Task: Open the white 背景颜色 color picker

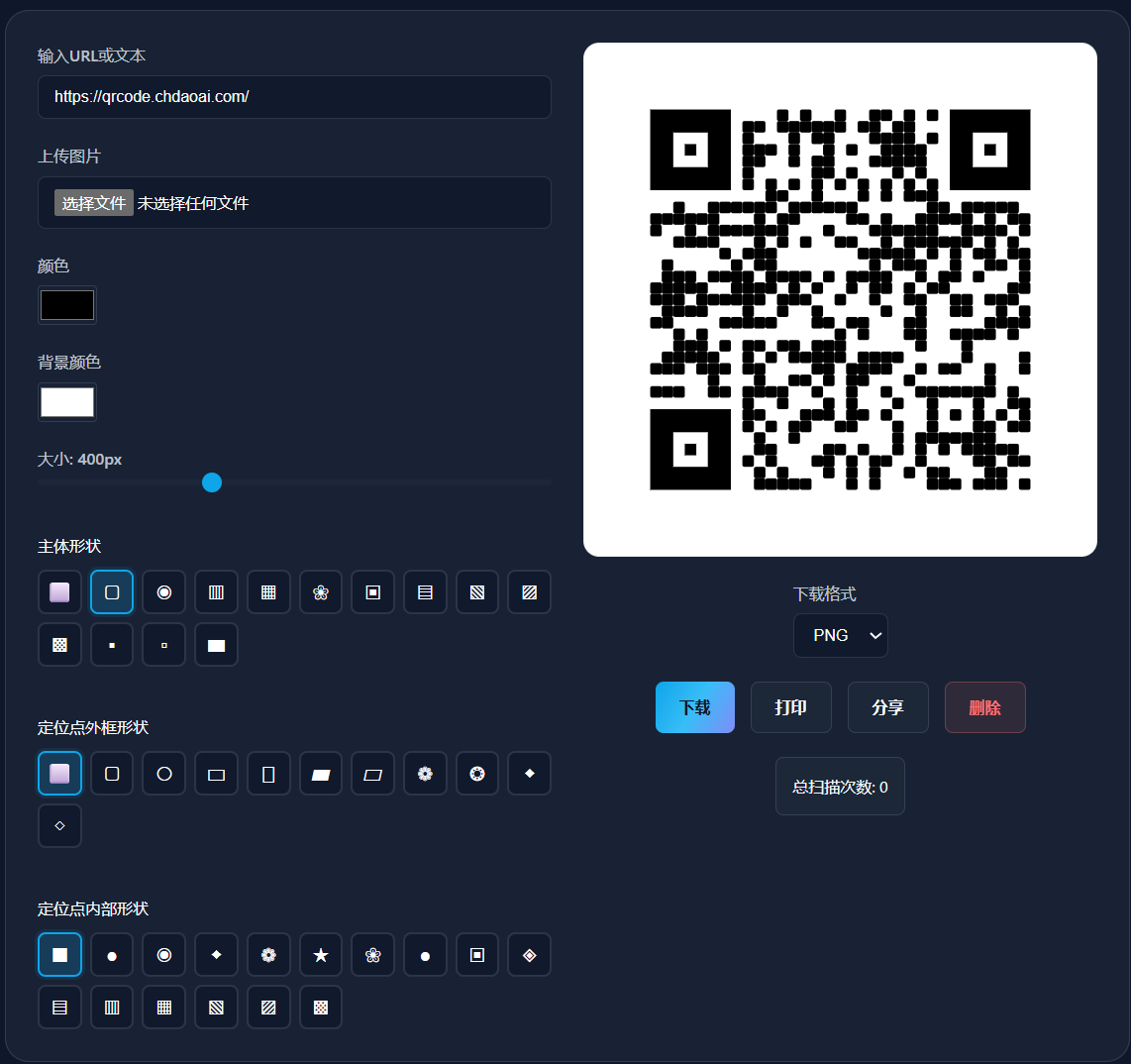Action: click(67, 402)
